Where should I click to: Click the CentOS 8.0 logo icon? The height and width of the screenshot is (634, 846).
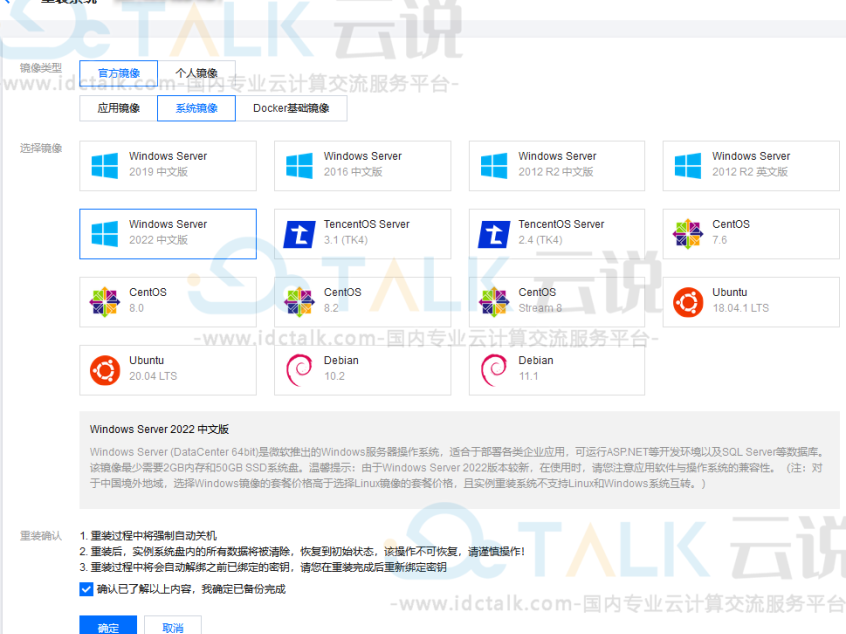click(105, 302)
